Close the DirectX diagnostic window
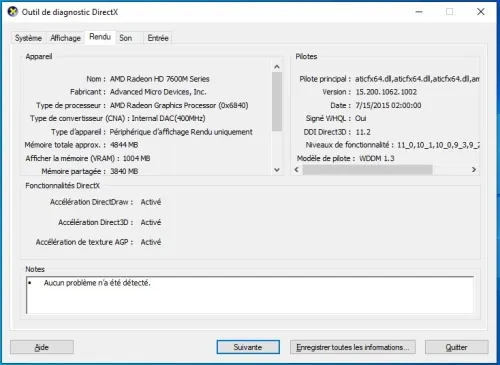The width and height of the screenshot is (500, 365). coord(481,12)
